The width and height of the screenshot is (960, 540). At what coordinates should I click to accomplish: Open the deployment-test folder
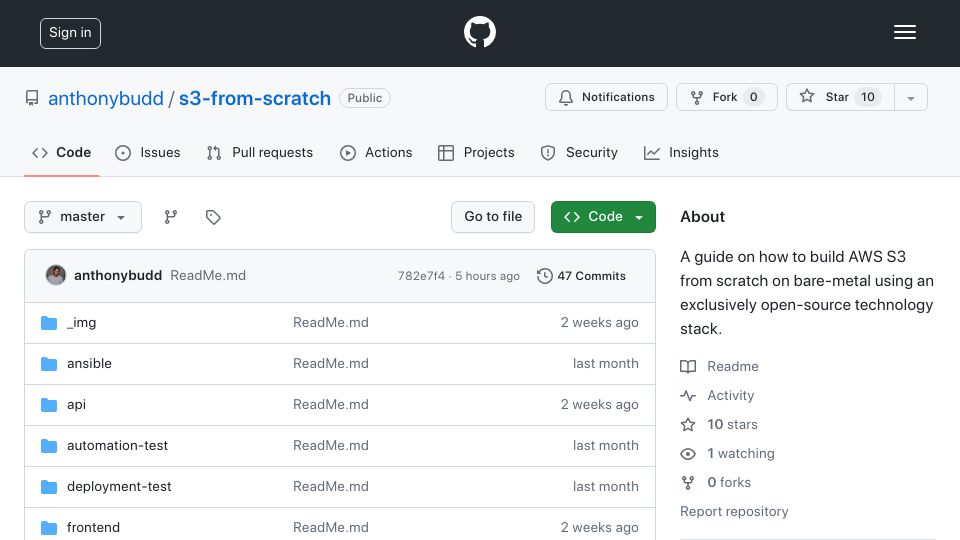tap(119, 487)
